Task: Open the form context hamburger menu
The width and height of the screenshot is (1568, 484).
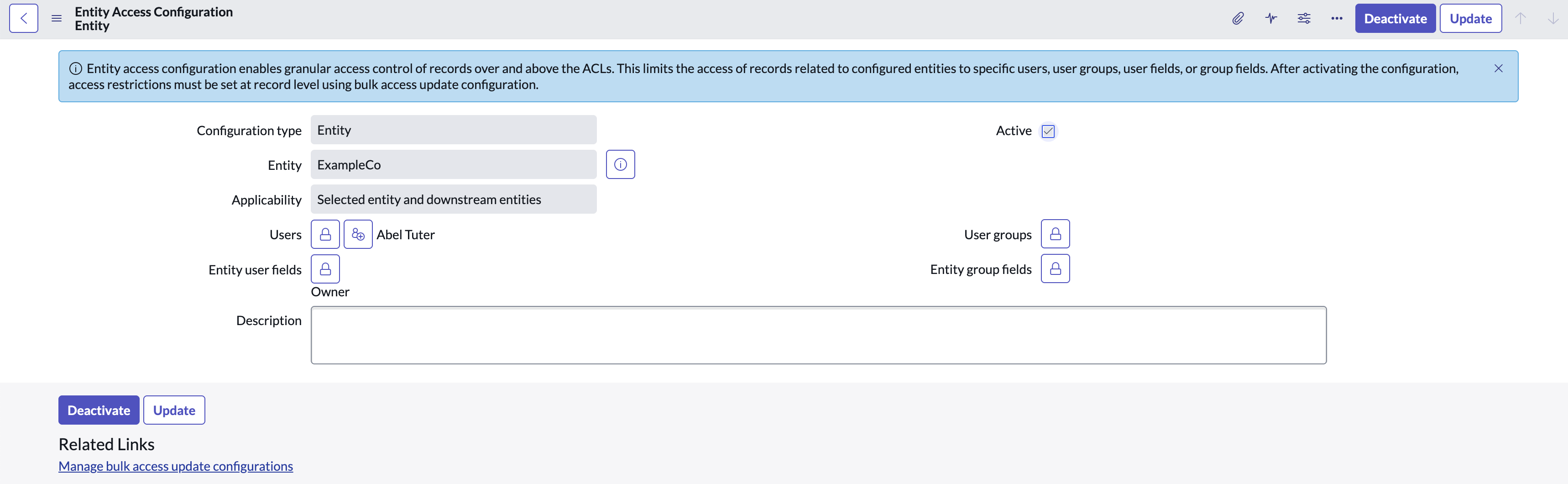Action: click(x=57, y=18)
